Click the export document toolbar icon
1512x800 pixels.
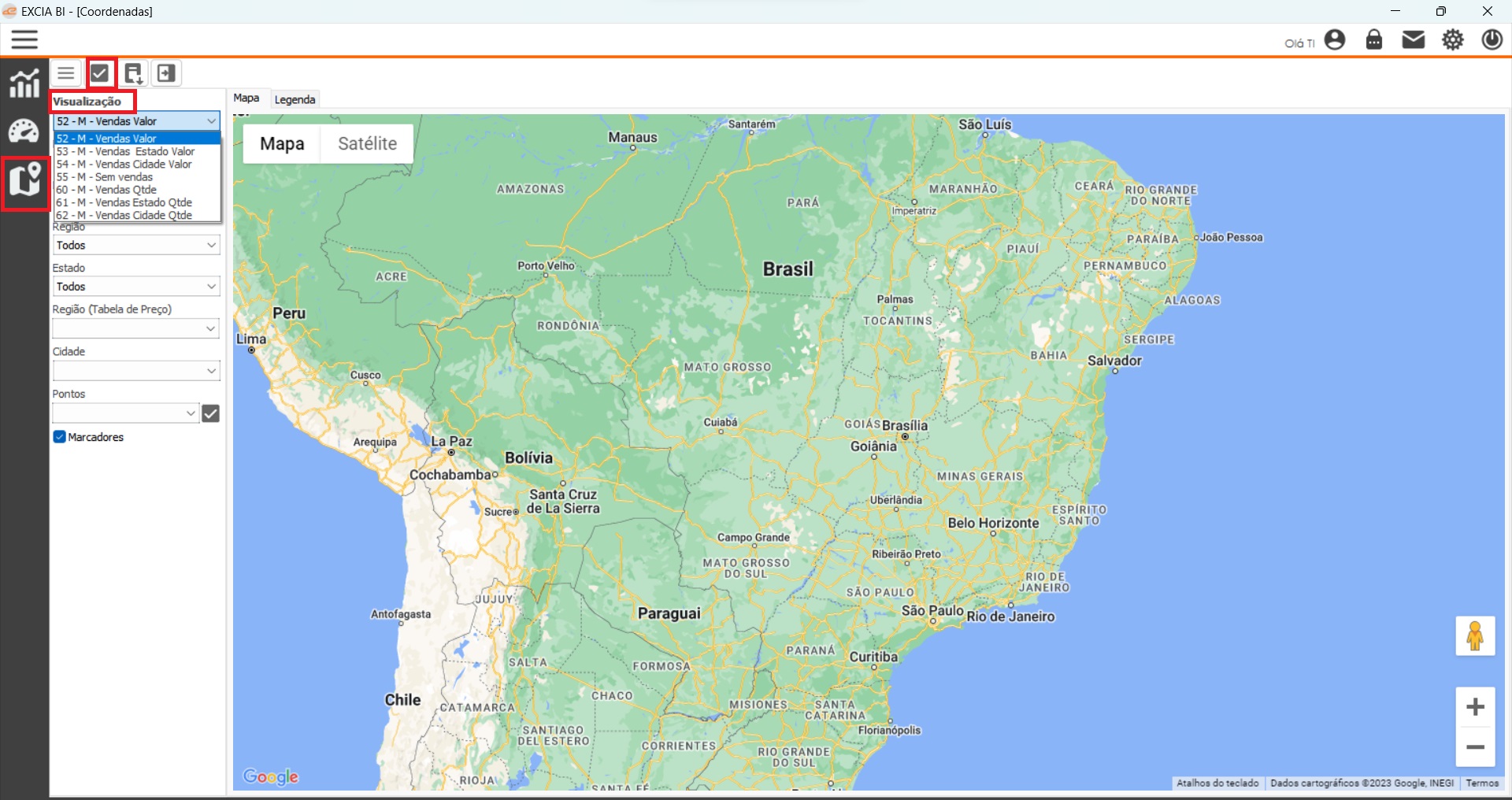point(133,74)
